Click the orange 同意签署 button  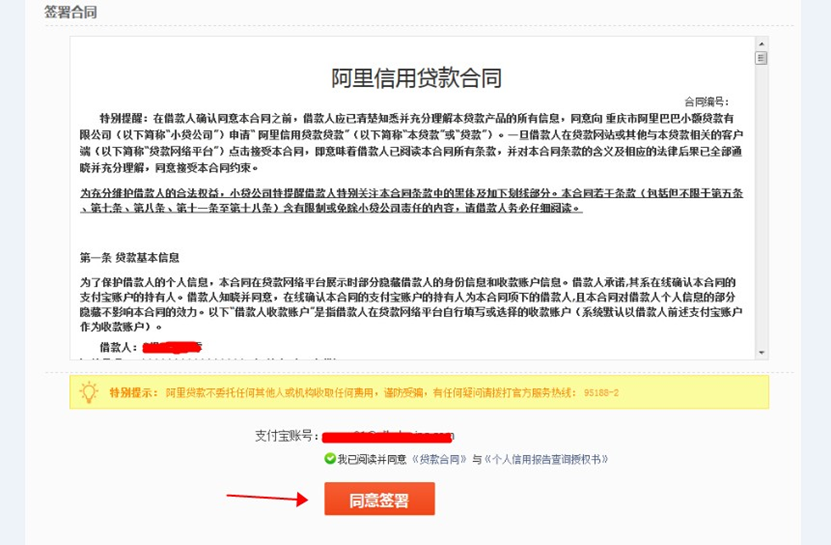tap(379, 498)
